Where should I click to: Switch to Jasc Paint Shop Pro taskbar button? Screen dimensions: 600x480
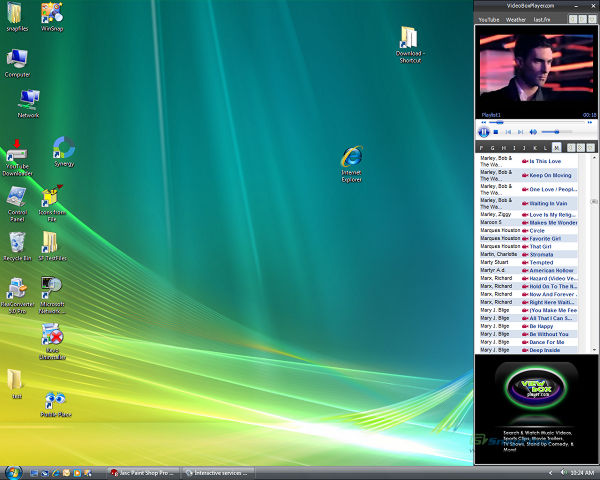tap(143, 473)
